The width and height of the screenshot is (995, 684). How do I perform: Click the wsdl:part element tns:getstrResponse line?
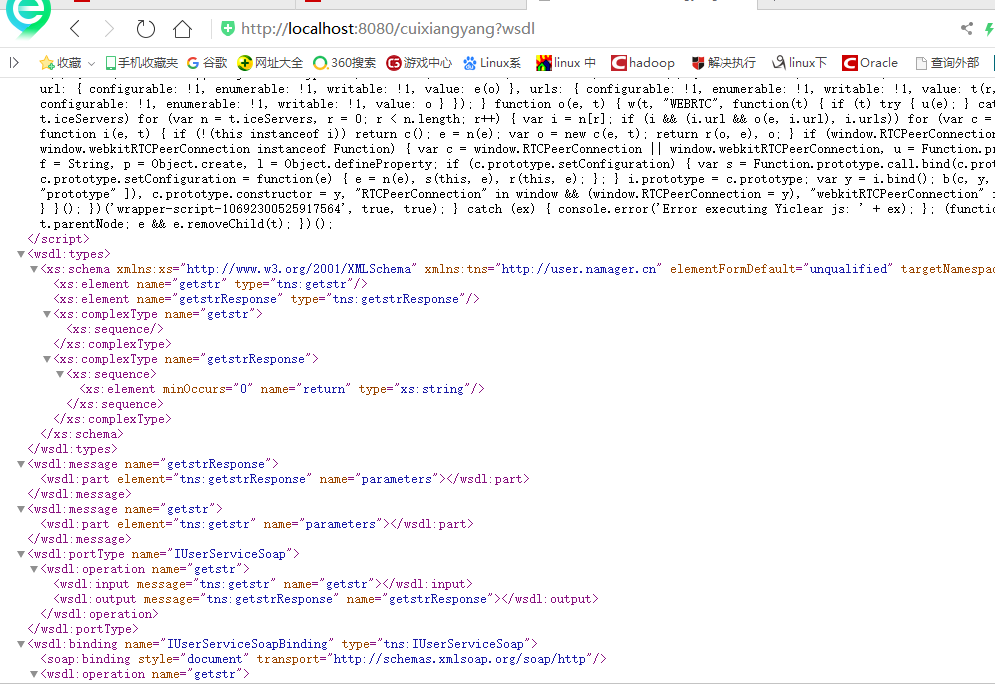coord(285,479)
